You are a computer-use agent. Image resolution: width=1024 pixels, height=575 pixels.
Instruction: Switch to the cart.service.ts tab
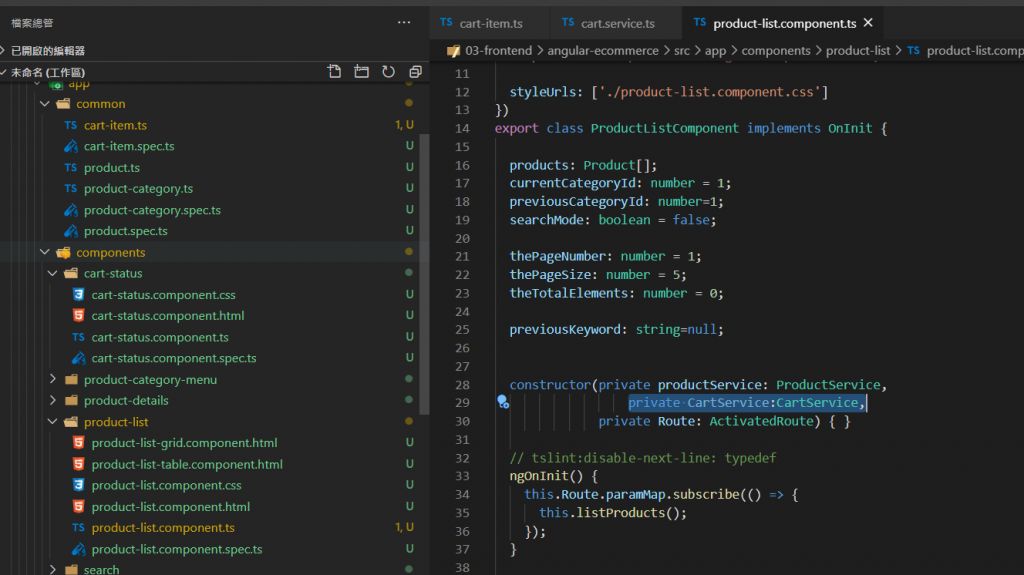click(x=617, y=23)
